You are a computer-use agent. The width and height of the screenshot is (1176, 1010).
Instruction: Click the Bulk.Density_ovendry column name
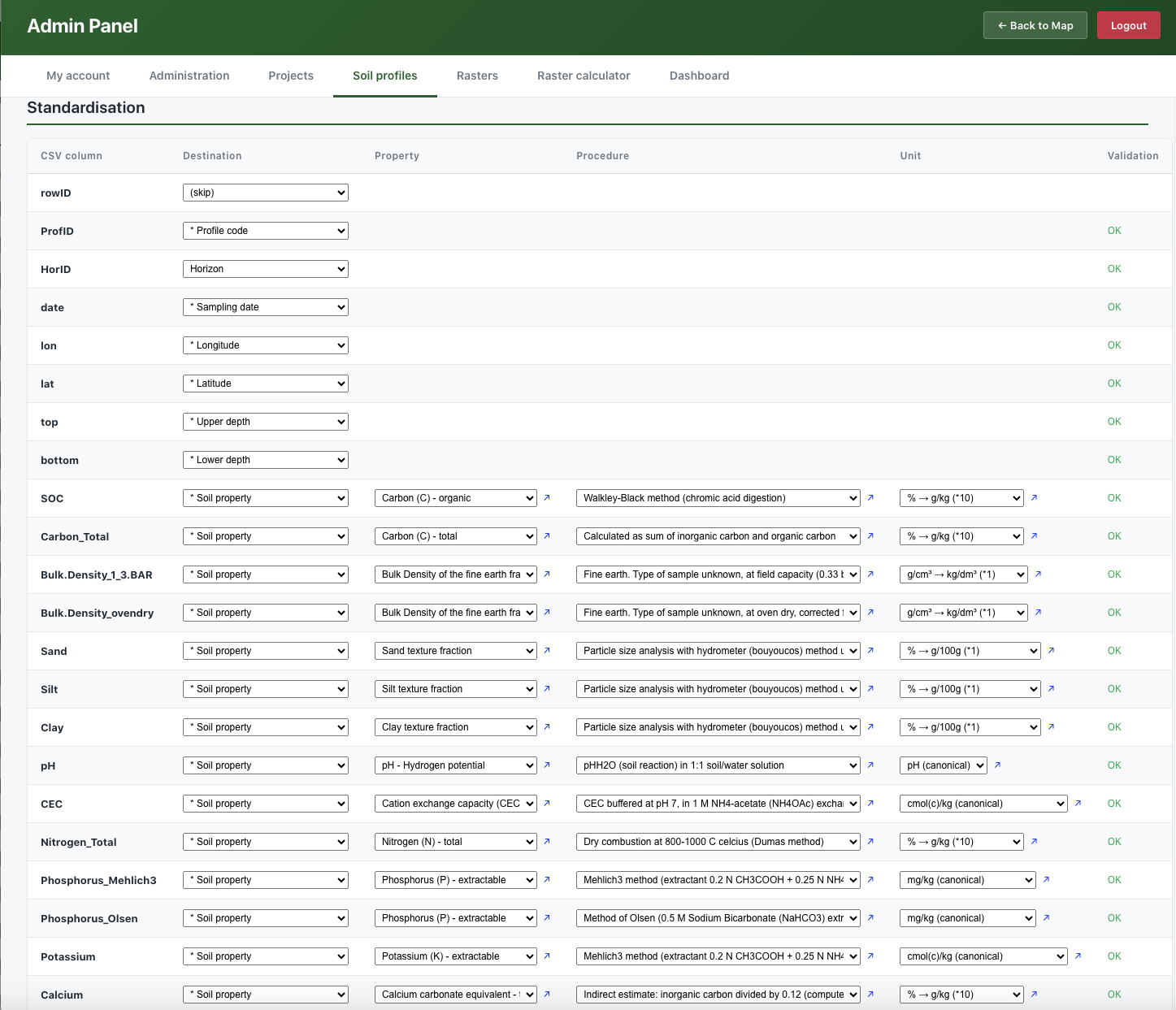tap(98, 613)
